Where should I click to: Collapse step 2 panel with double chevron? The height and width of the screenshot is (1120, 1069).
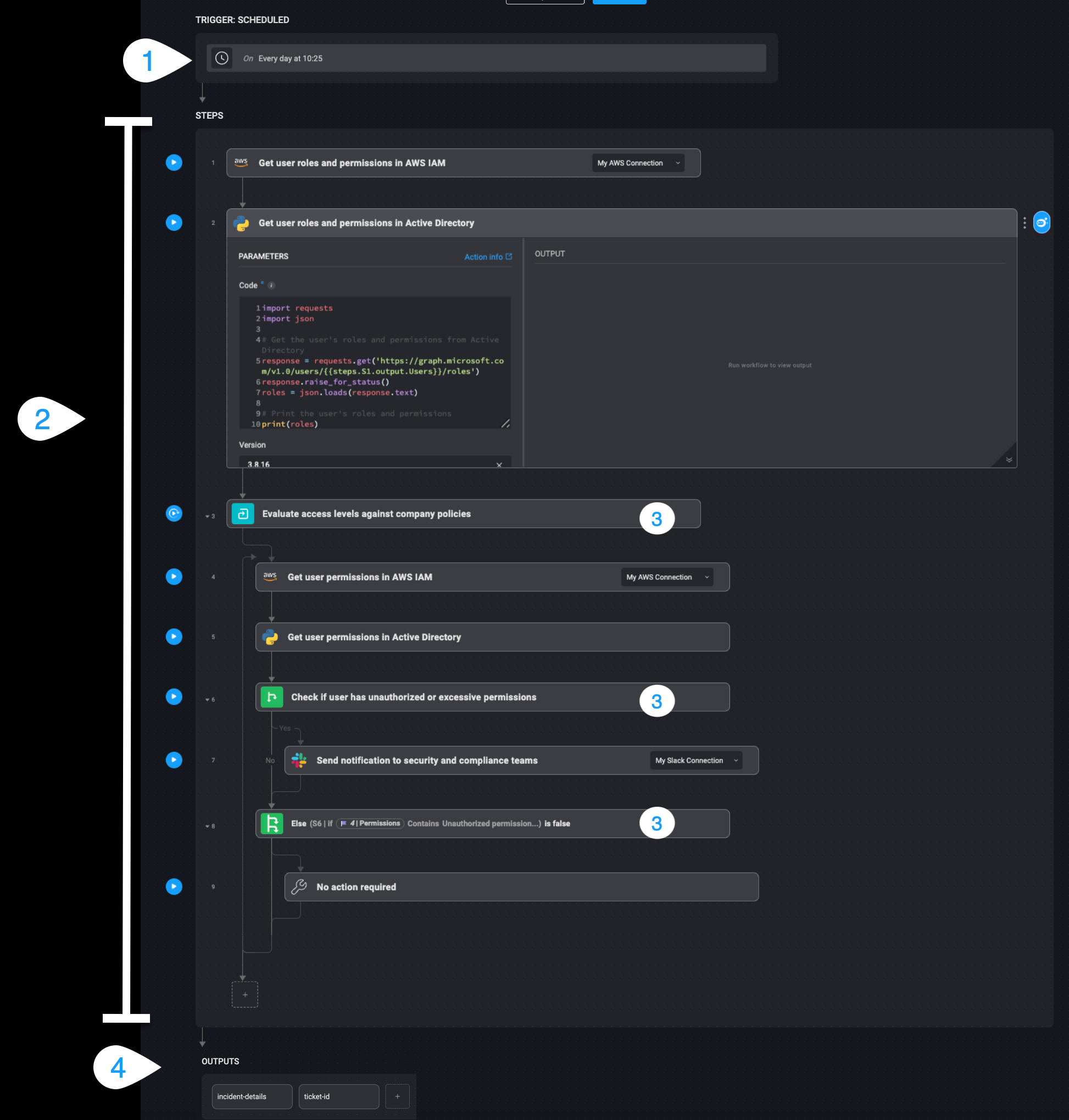coord(1009,459)
